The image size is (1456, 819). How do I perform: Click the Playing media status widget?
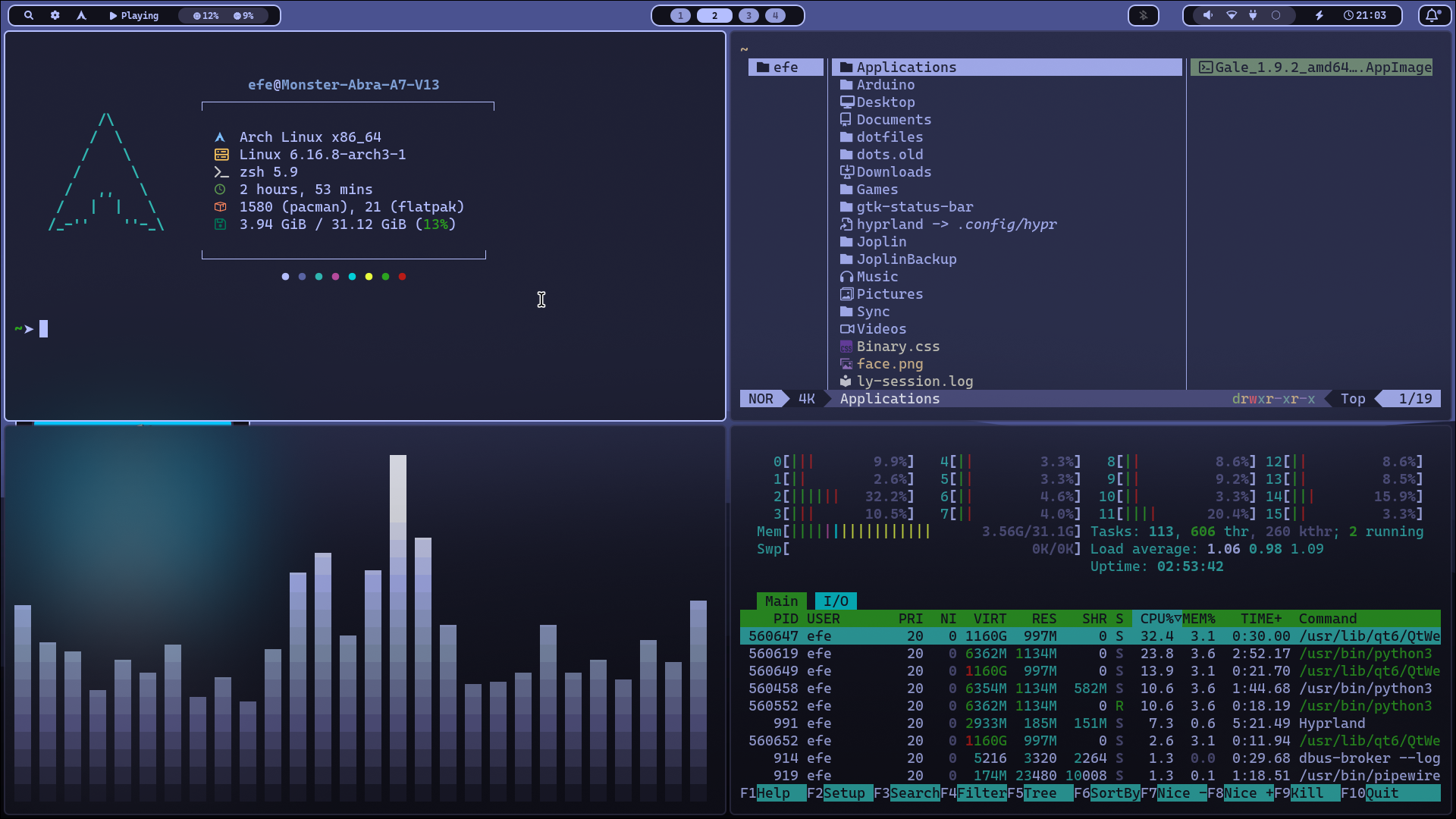[x=134, y=15]
